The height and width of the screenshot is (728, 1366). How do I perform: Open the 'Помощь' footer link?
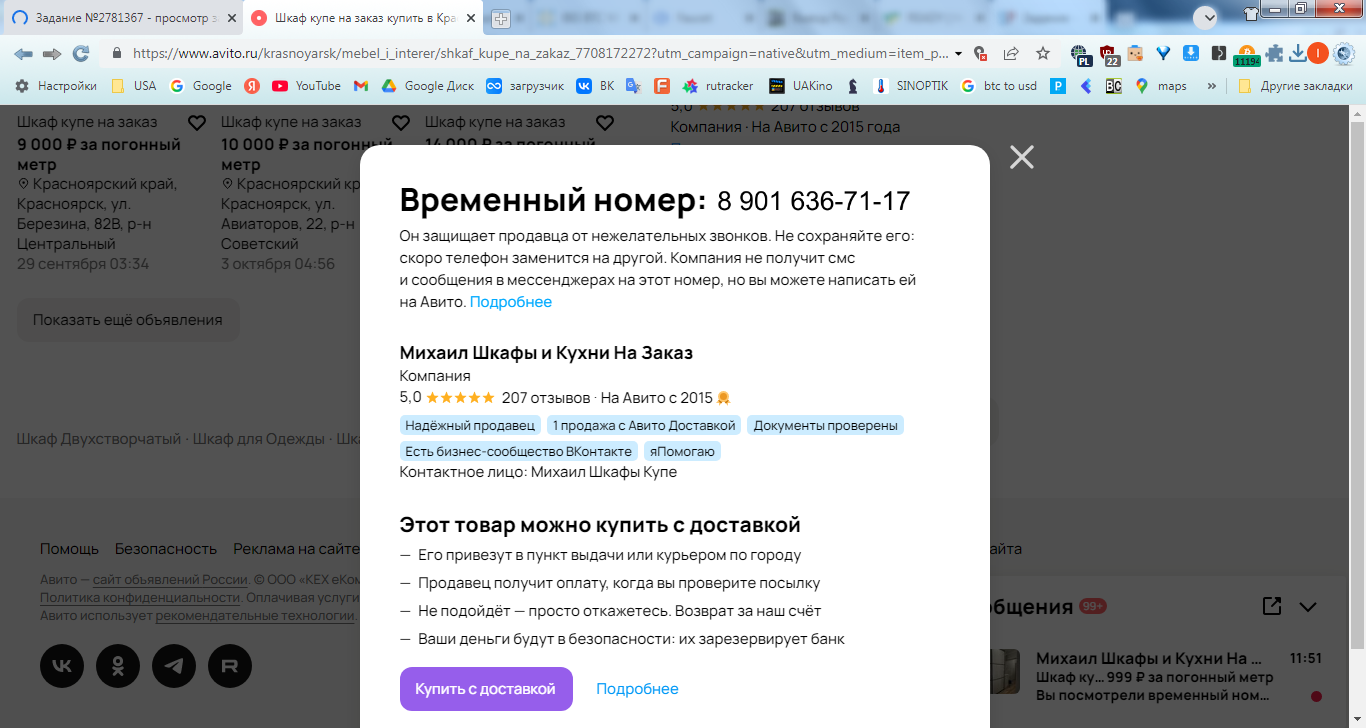[69, 548]
